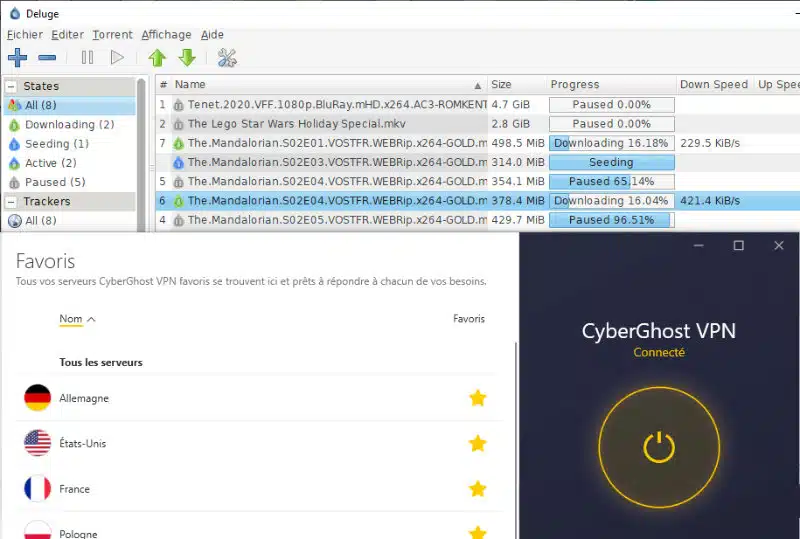The width and height of the screenshot is (800, 539).
Task: Select the Allemagne server row
Action: (x=259, y=398)
